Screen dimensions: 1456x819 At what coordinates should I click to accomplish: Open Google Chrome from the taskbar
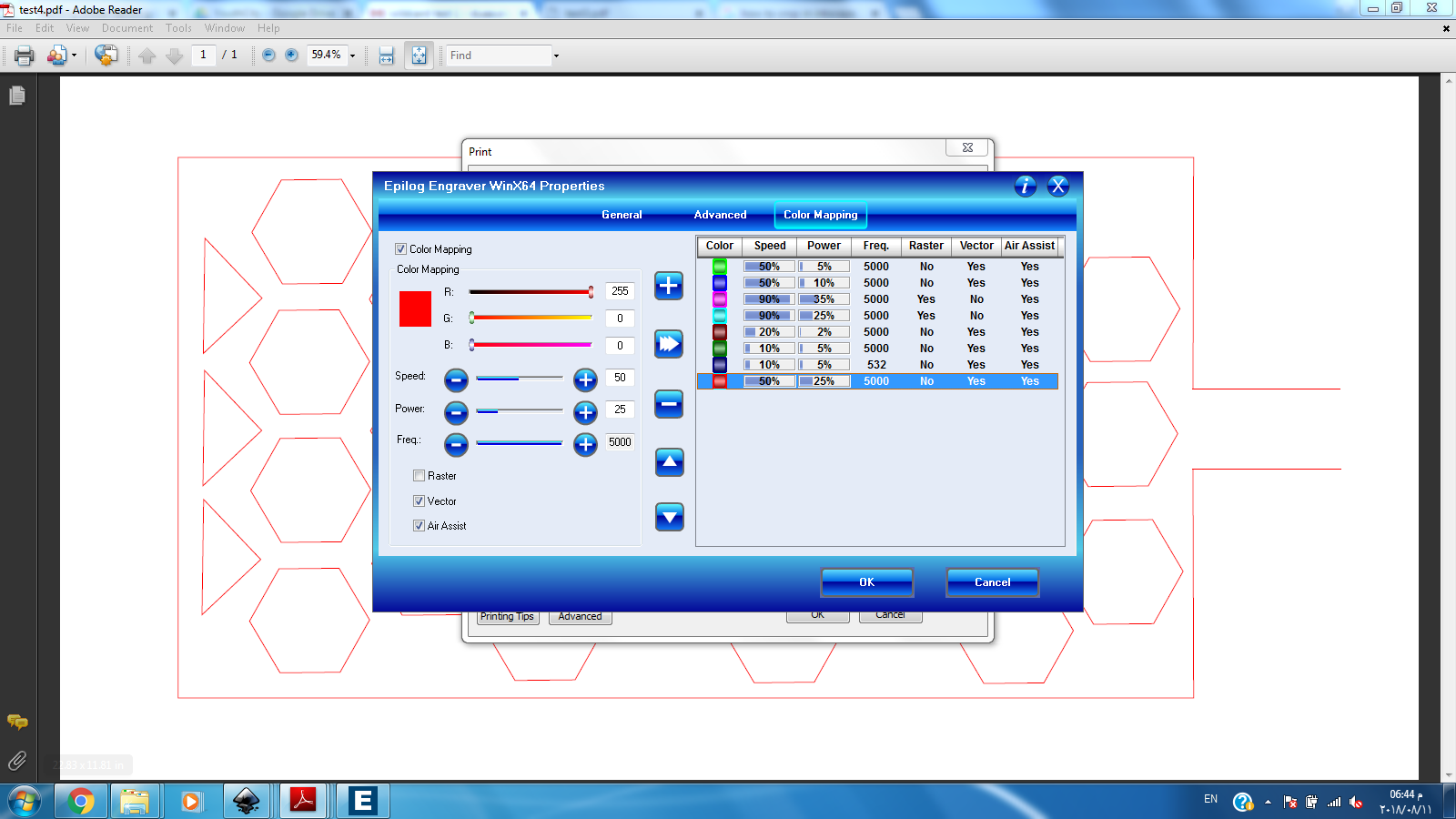(x=81, y=801)
